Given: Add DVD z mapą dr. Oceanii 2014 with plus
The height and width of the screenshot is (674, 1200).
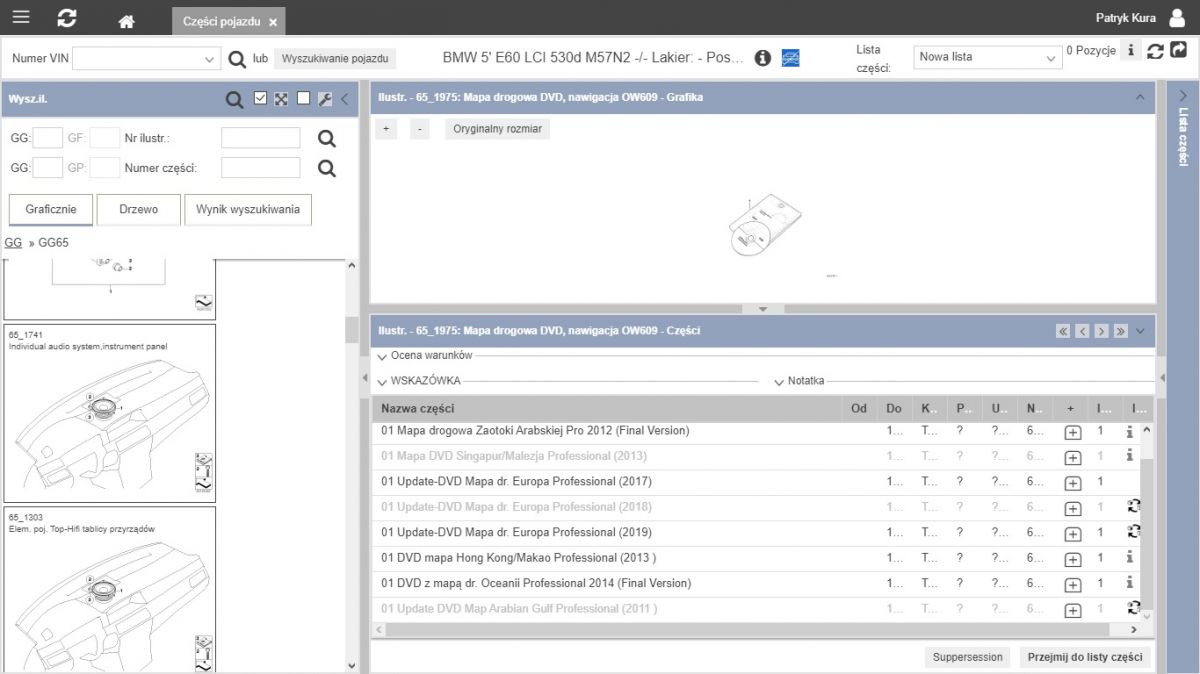Looking at the screenshot, I should click(1072, 585).
